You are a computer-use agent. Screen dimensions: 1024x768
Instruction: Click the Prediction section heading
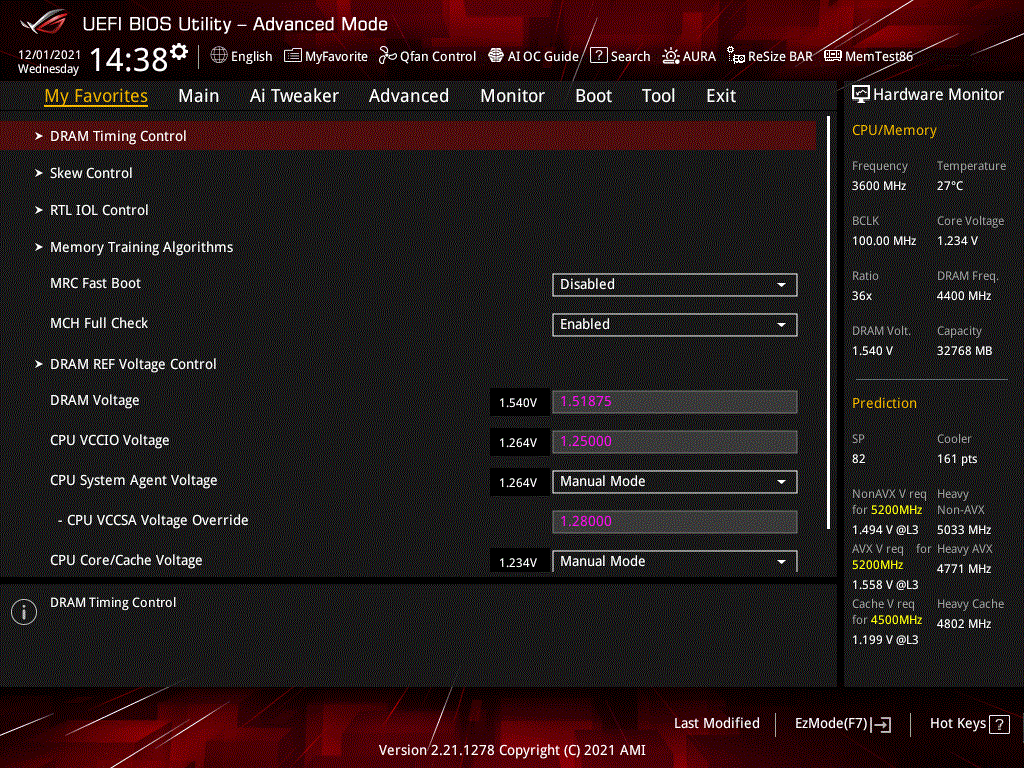point(884,403)
